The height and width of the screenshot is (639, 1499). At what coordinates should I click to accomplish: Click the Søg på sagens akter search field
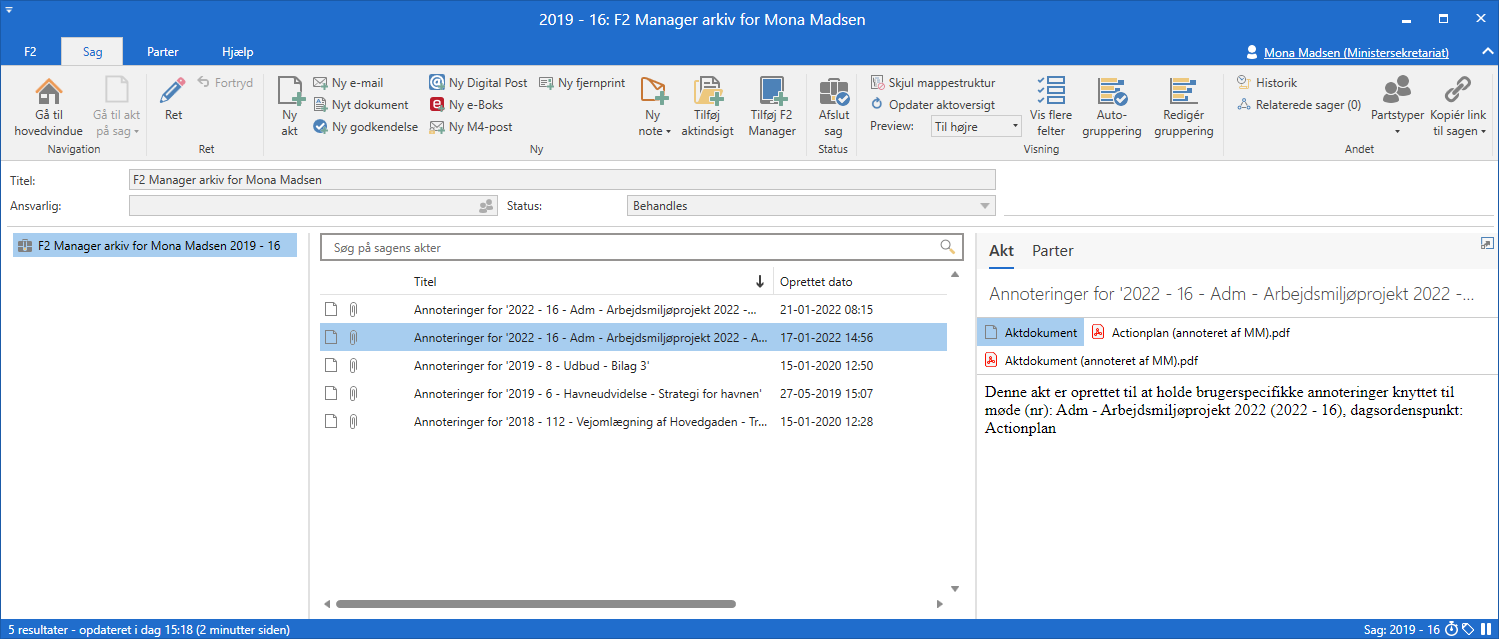630,247
